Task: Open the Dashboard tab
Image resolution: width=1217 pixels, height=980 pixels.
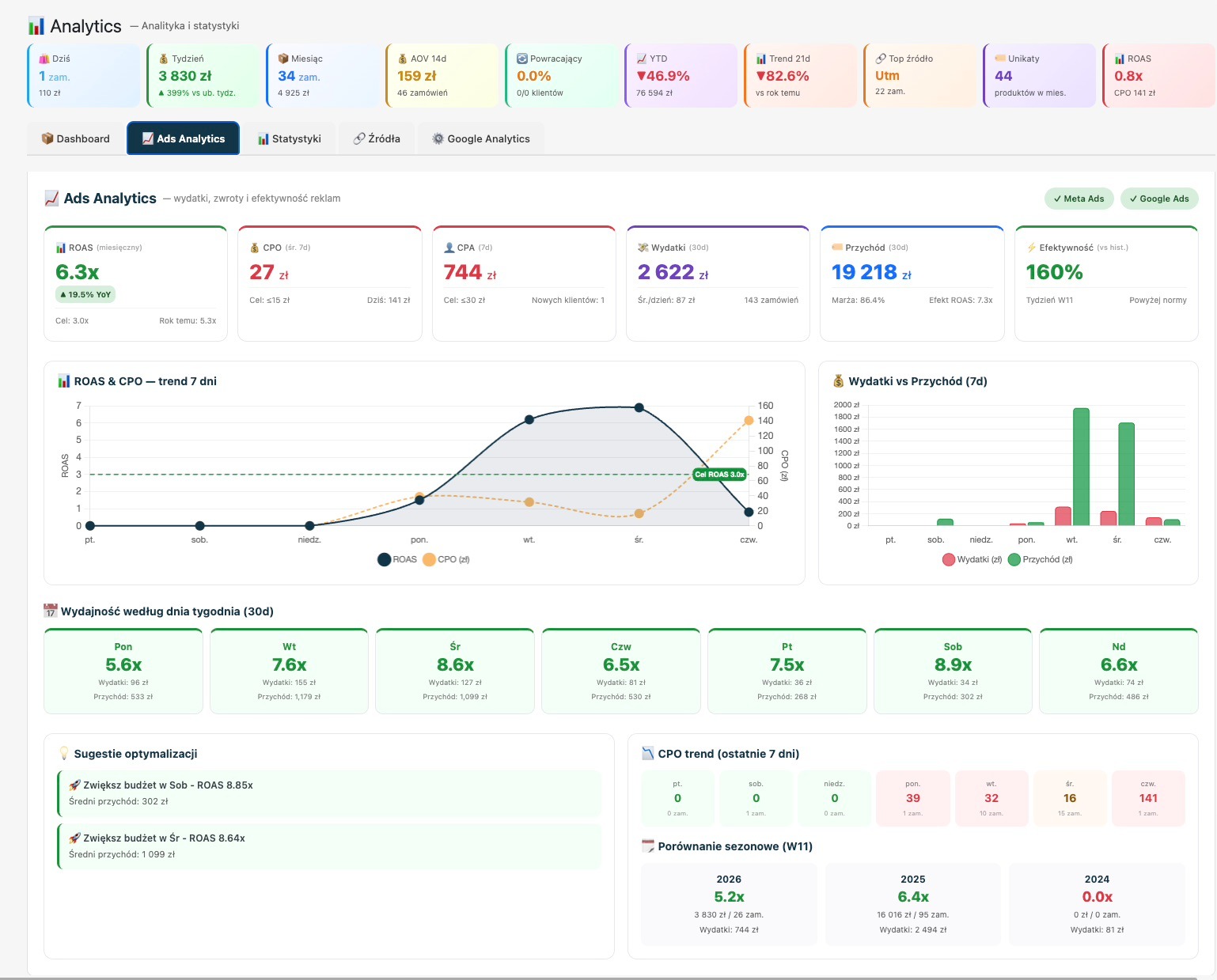Action: coord(76,138)
